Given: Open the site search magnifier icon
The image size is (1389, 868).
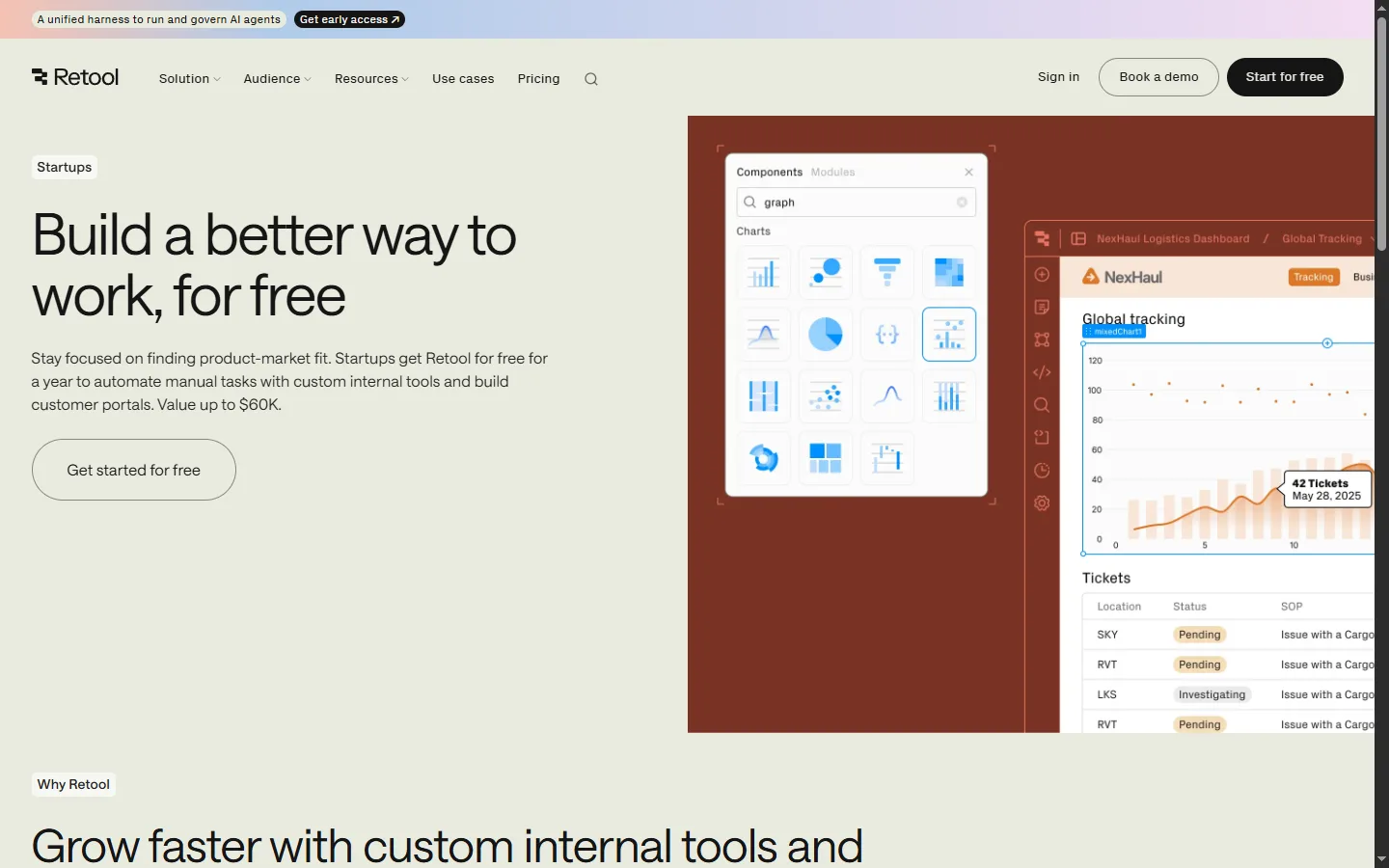Looking at the screenshot, I should (x=591, y=79).
